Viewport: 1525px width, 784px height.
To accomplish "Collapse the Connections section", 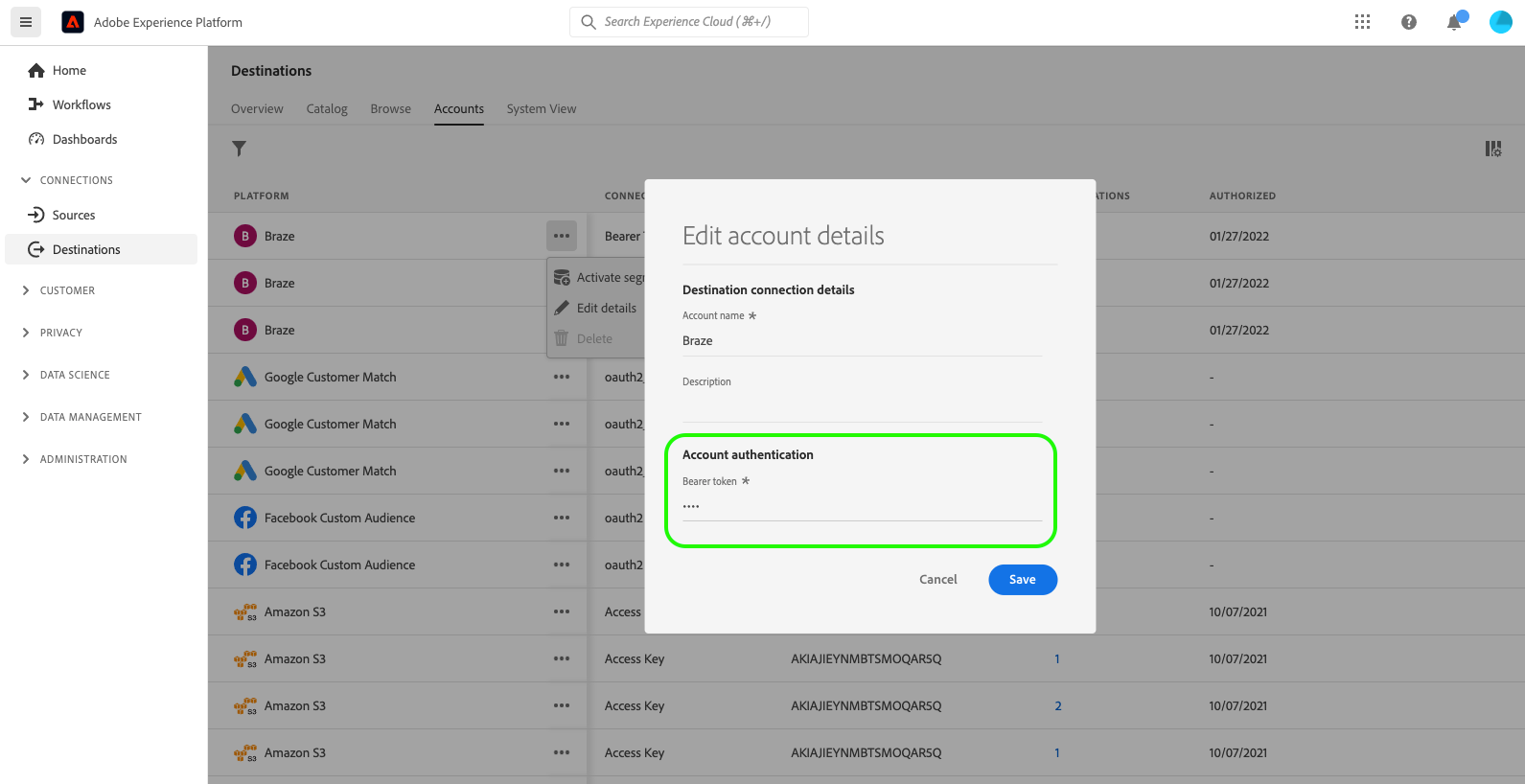I will coord(67,180).
